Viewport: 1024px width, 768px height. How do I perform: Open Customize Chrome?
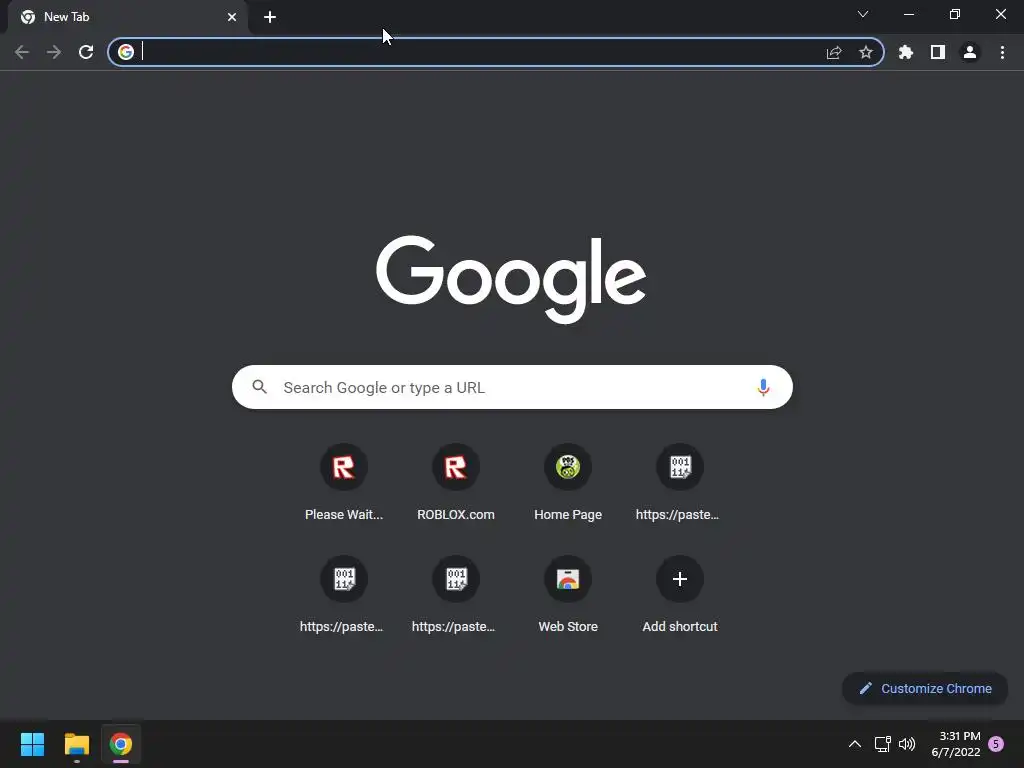(925, 688)
